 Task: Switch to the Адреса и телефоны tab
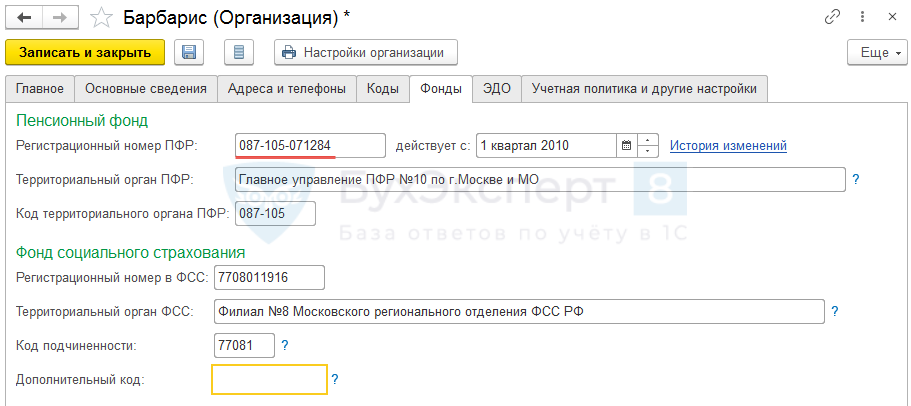[287, 89]
